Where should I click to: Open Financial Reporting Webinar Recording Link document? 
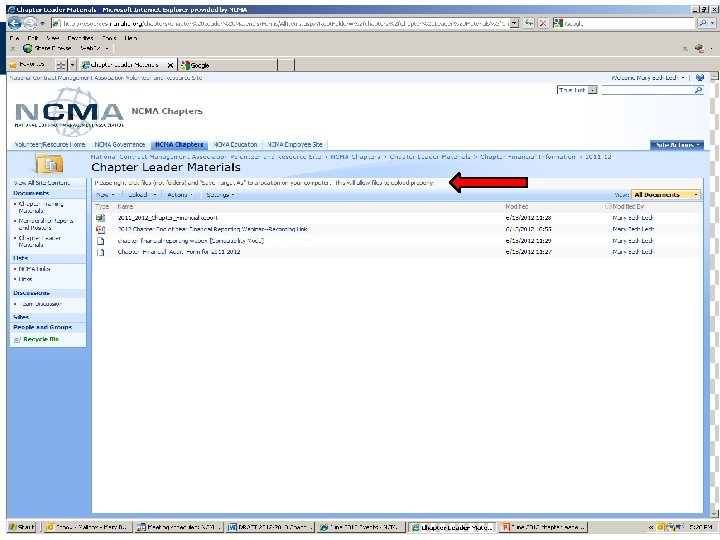point(212,229)
